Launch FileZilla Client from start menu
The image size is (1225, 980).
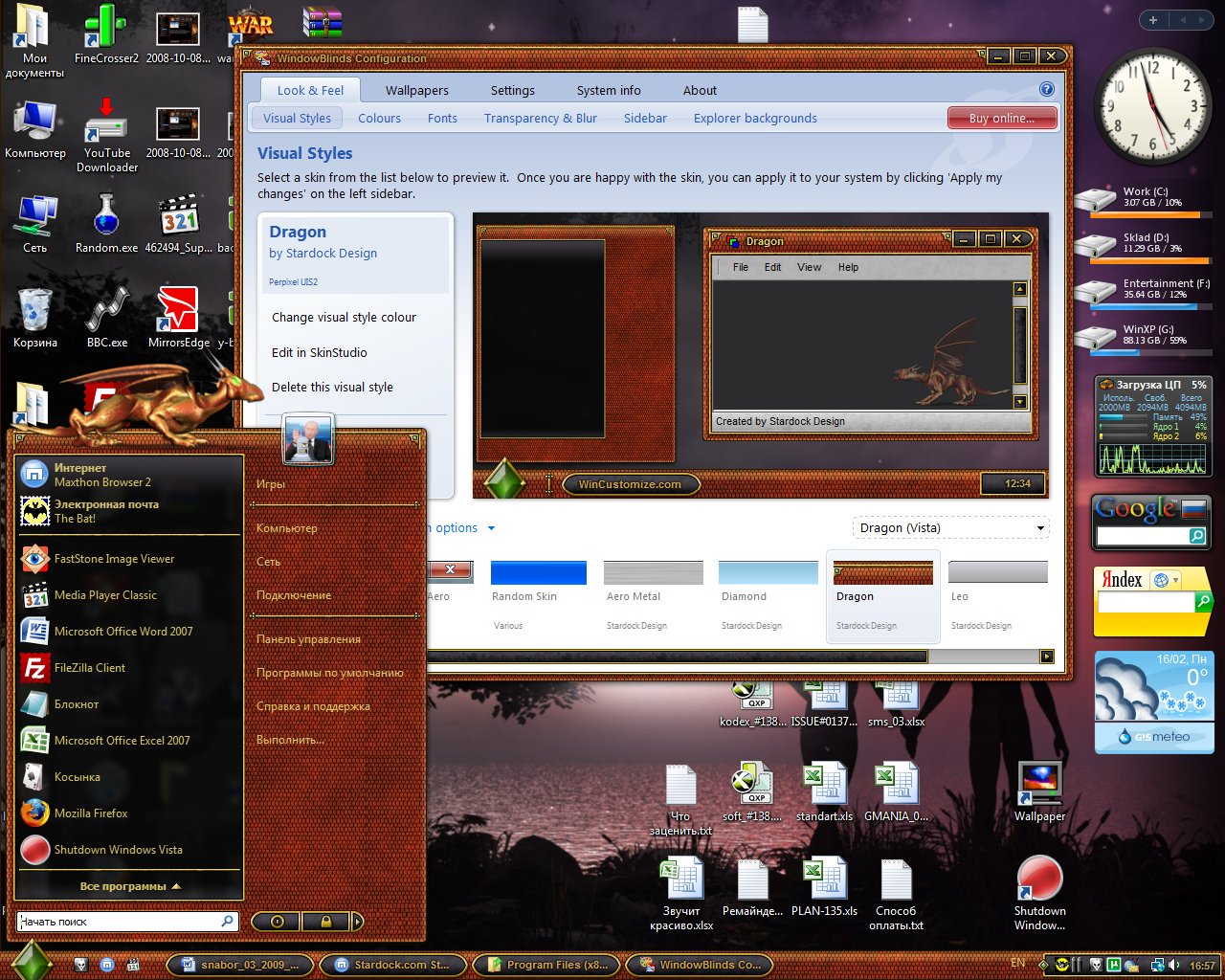[129, 667]
